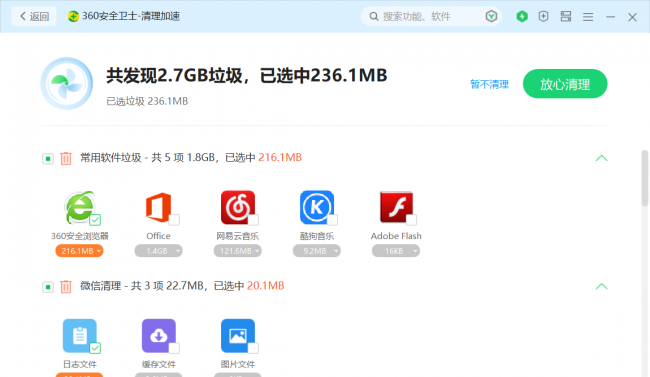Click the Adobe Flash icon
This screenshot has height=377, width=650.
[396, 207]
